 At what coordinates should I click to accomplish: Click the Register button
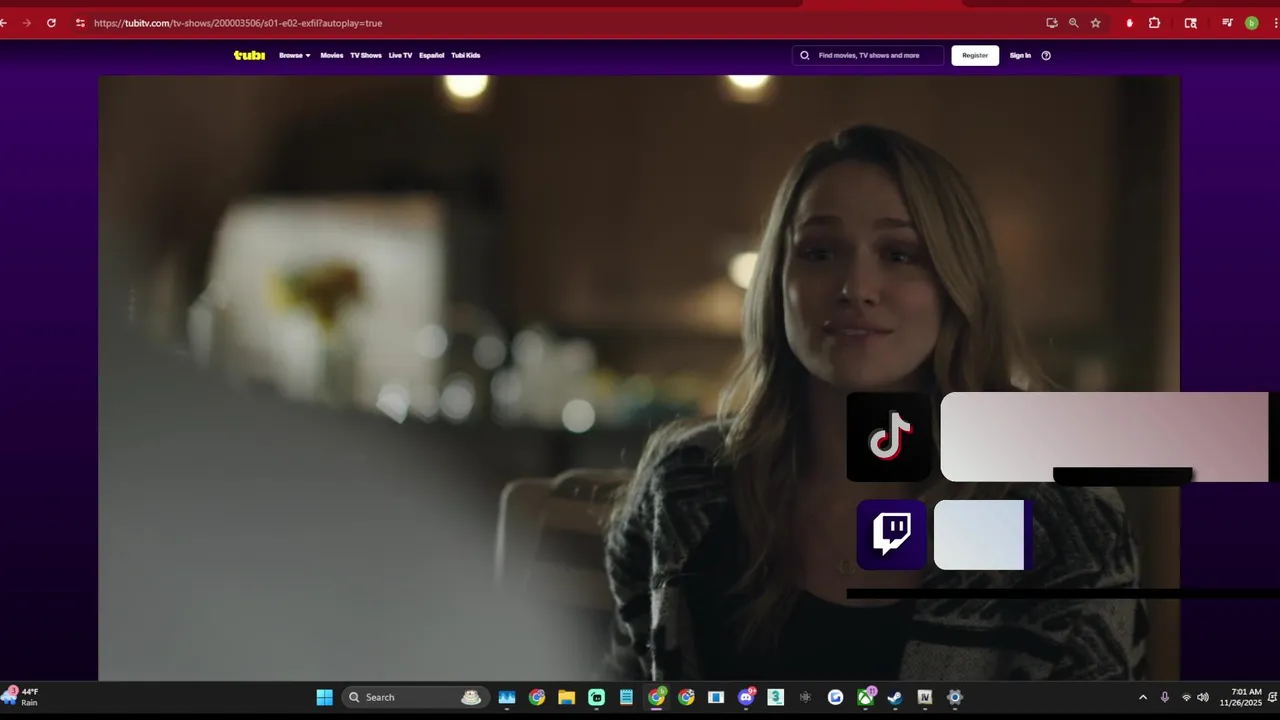tap(975, 55)
